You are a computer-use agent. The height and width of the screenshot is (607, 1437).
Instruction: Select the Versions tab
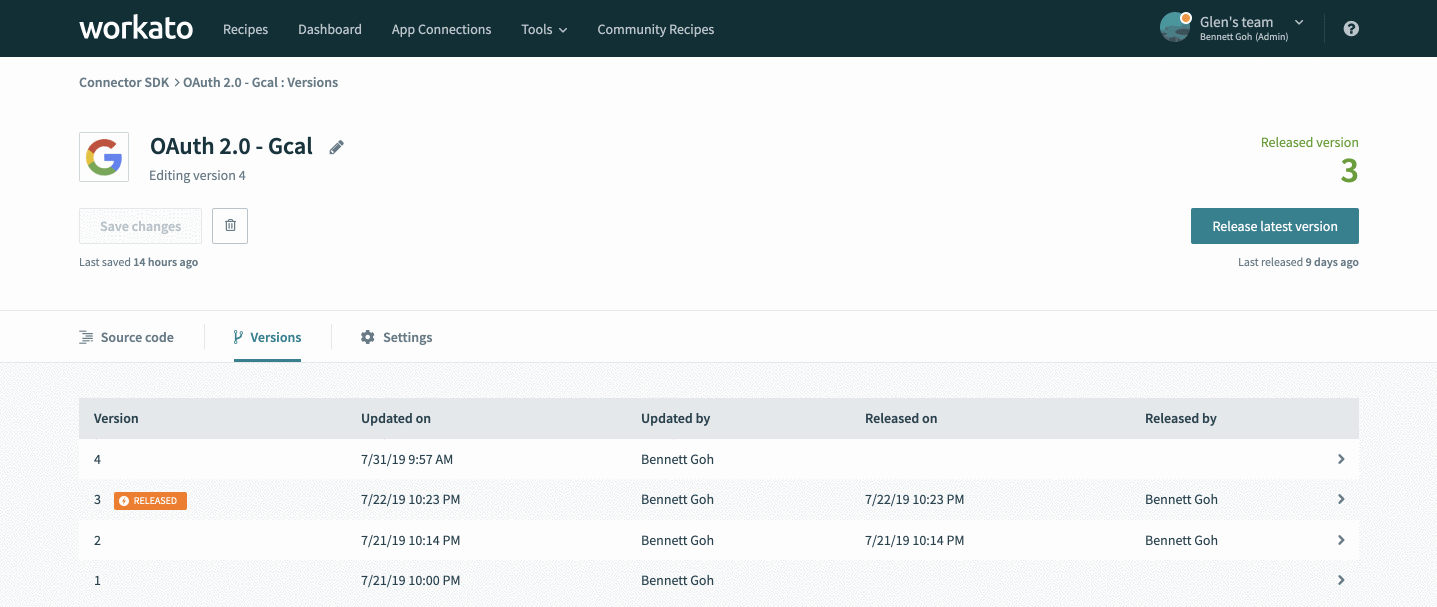pyautogui.click(x=267, y=337)
